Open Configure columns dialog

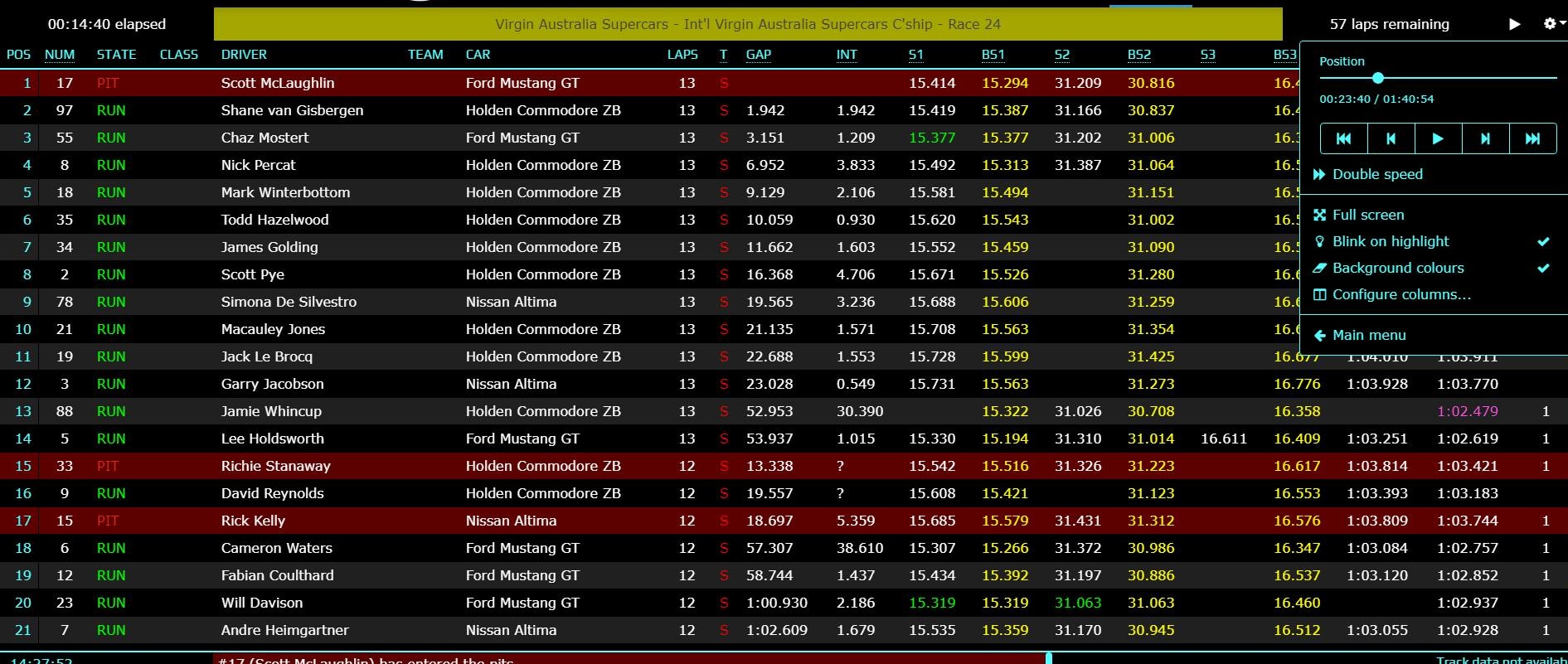1392,294
